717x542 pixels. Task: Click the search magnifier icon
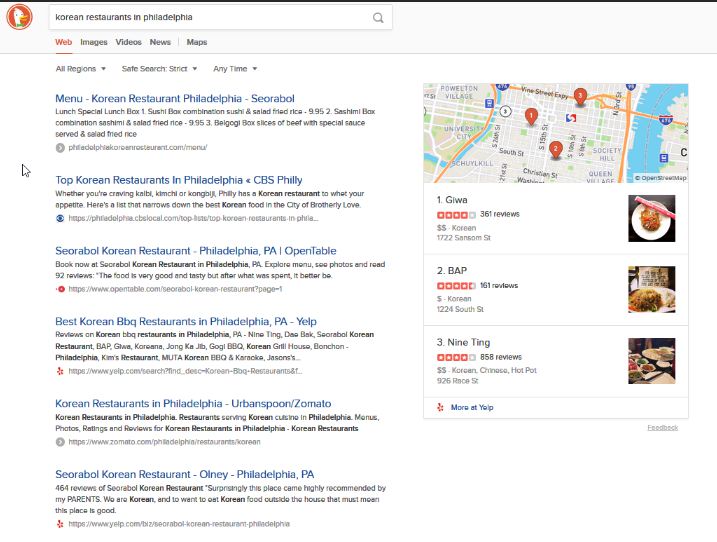click(x=378, y=17)
